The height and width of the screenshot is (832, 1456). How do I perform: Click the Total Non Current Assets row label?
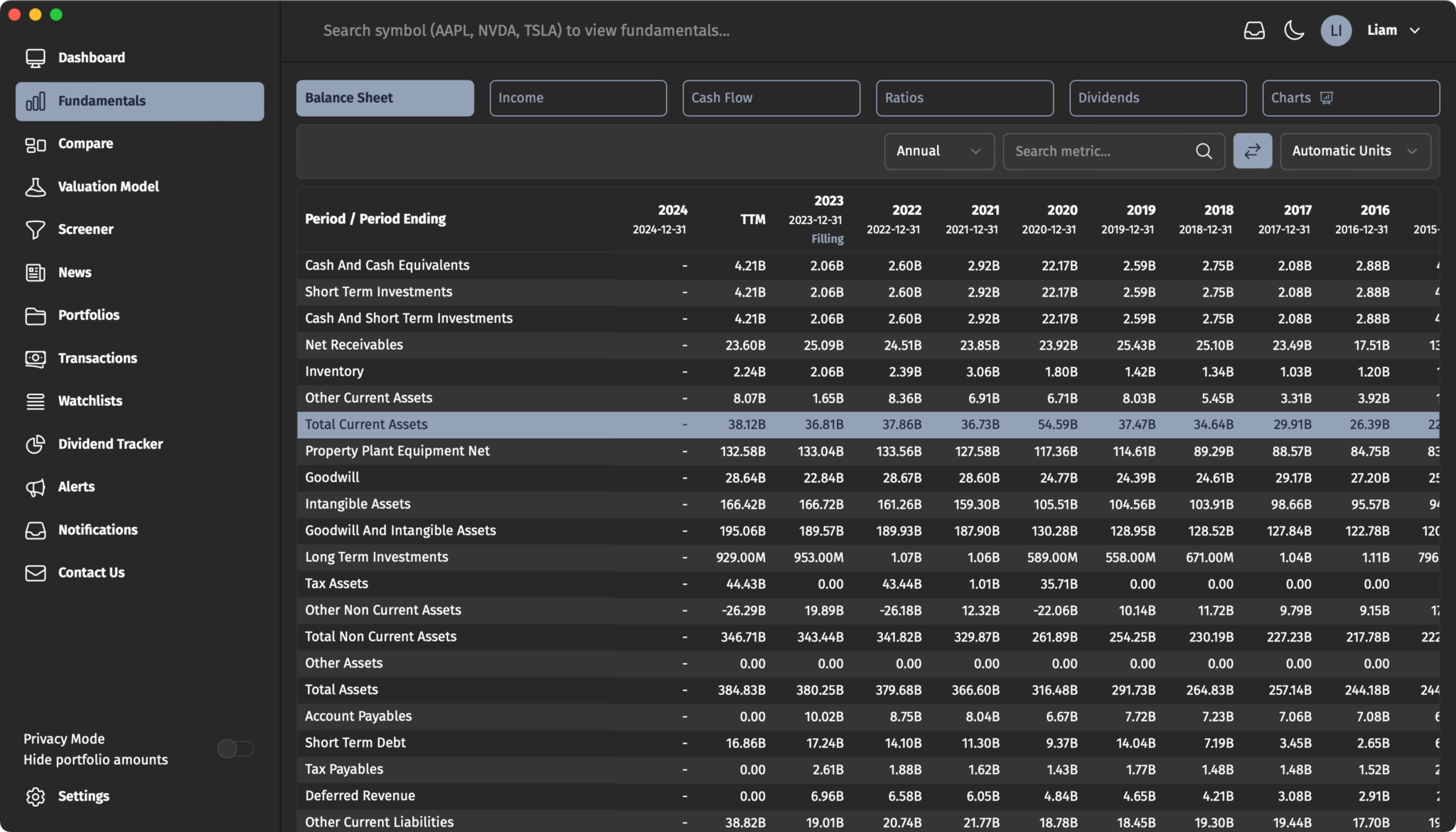(380, 637)
